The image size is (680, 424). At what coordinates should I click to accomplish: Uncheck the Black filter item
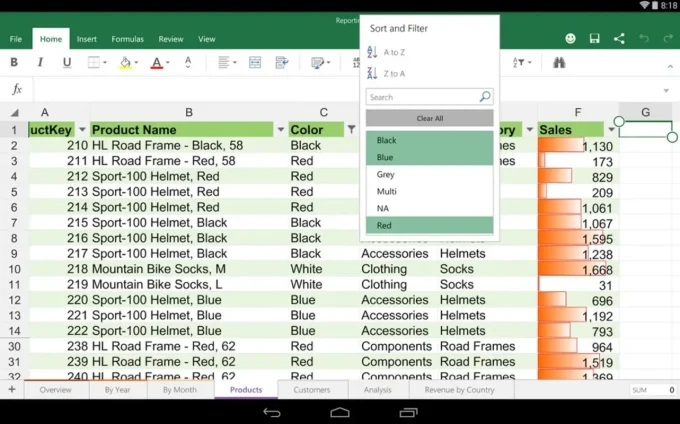point(429,141)
